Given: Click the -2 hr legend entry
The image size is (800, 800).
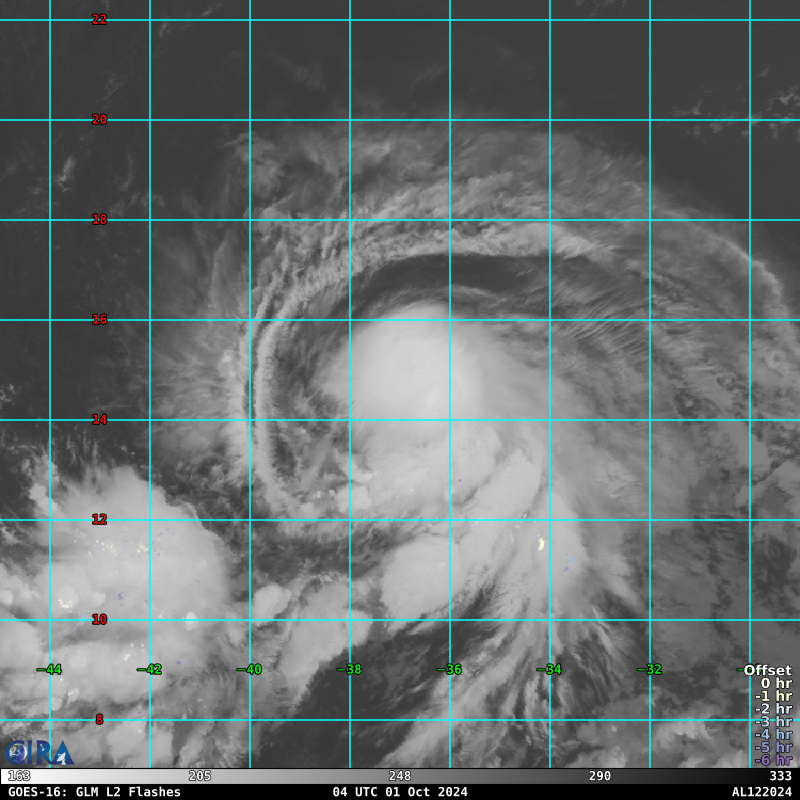Looking at the screenshot, I should (x=773, y=709).
